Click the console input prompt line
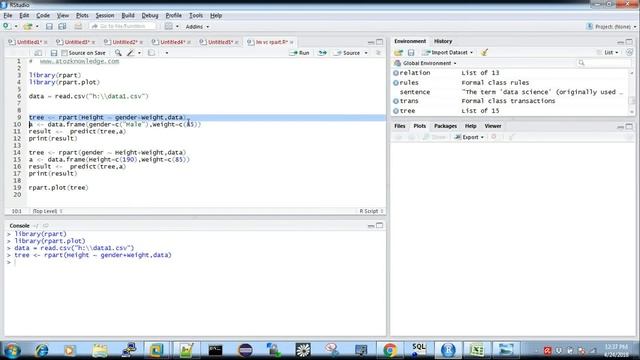The height and width of the screenshot is (360, 640). click(x=195, y=262)
